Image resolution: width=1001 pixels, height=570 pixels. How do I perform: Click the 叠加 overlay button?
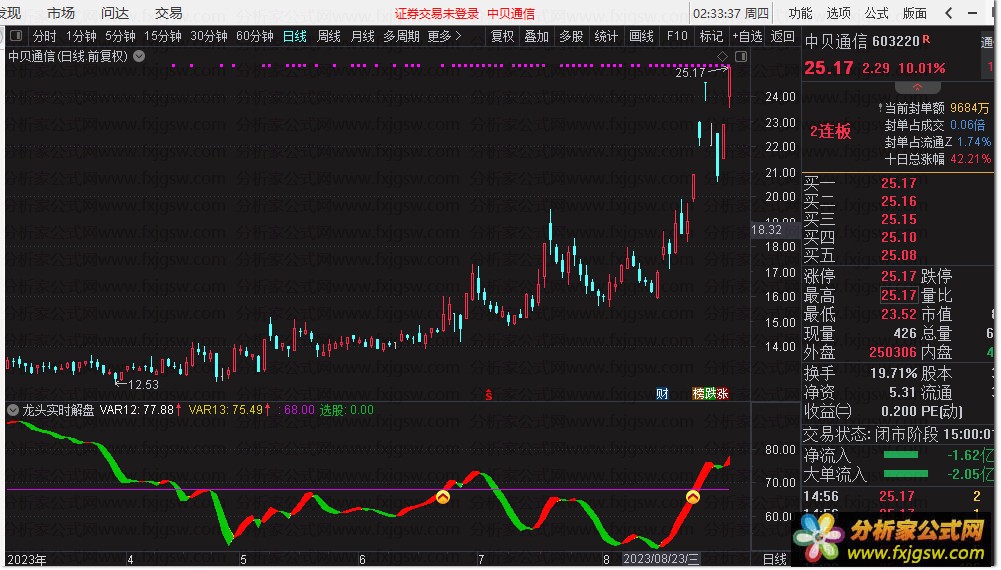536,36
